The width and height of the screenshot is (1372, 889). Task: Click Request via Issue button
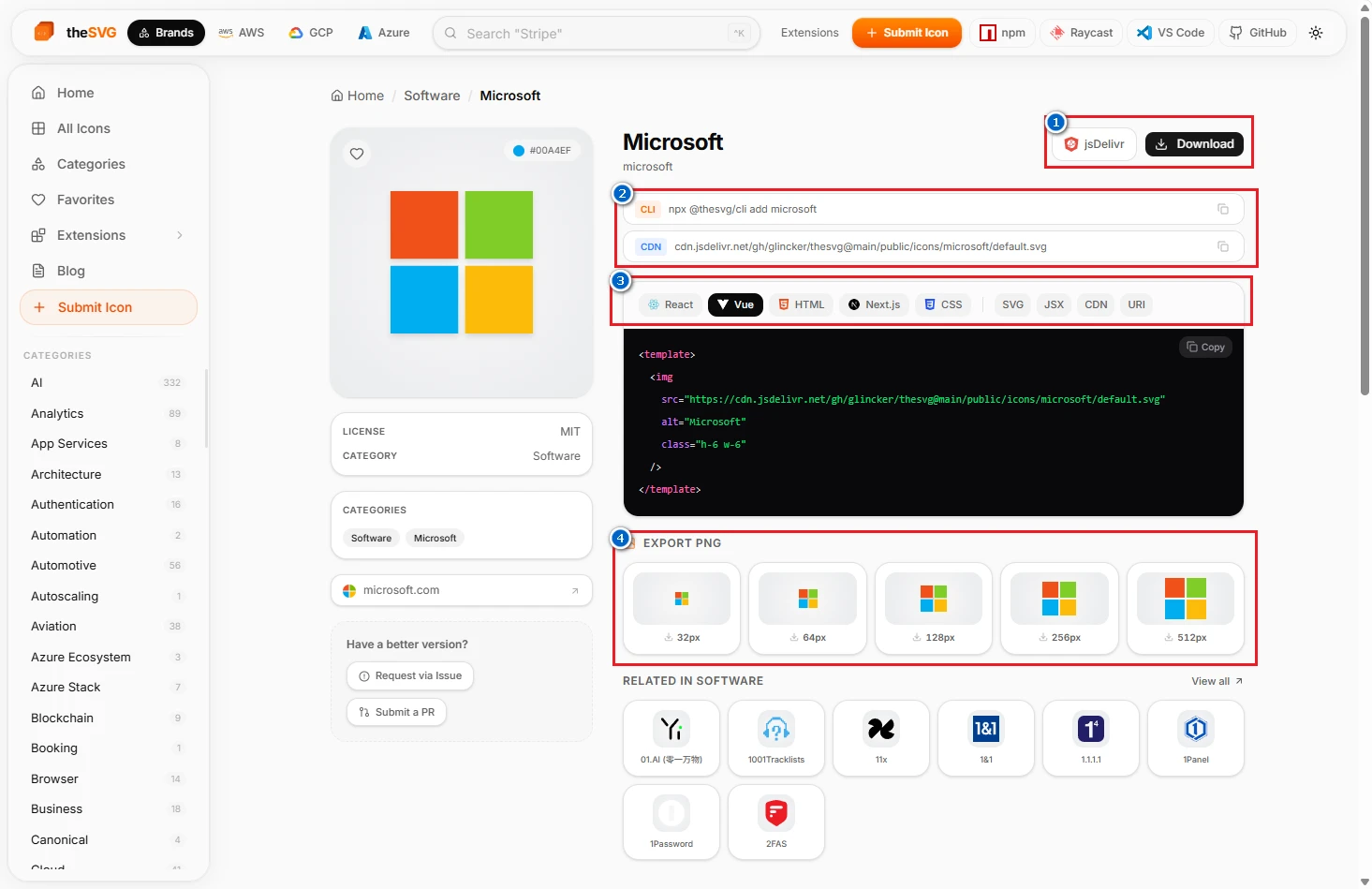(x=409, y=675)
